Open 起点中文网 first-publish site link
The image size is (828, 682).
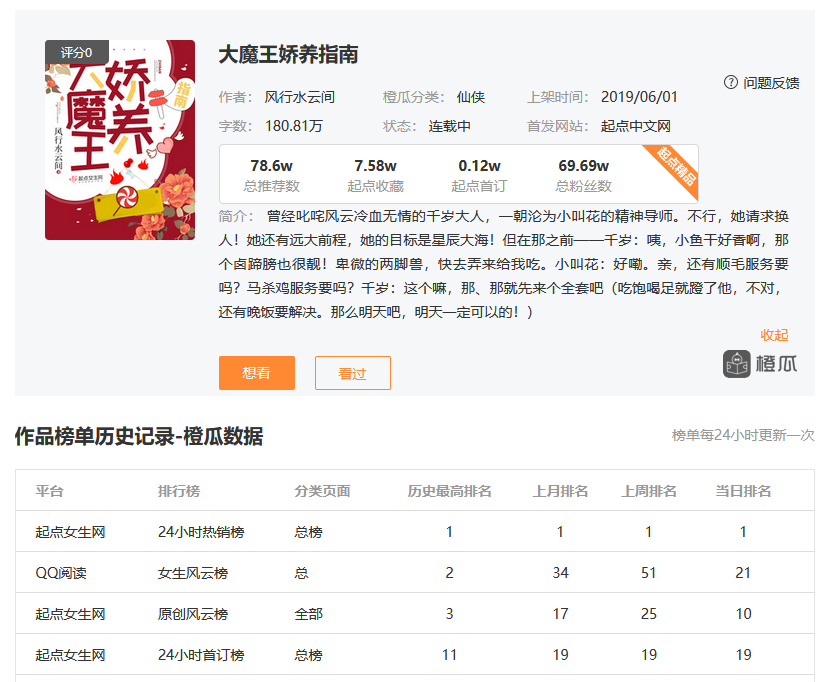636,126
